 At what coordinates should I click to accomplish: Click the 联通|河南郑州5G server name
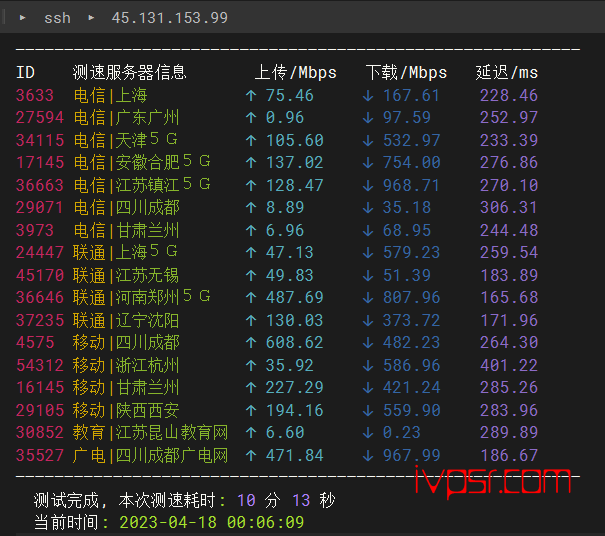[142, 297]
